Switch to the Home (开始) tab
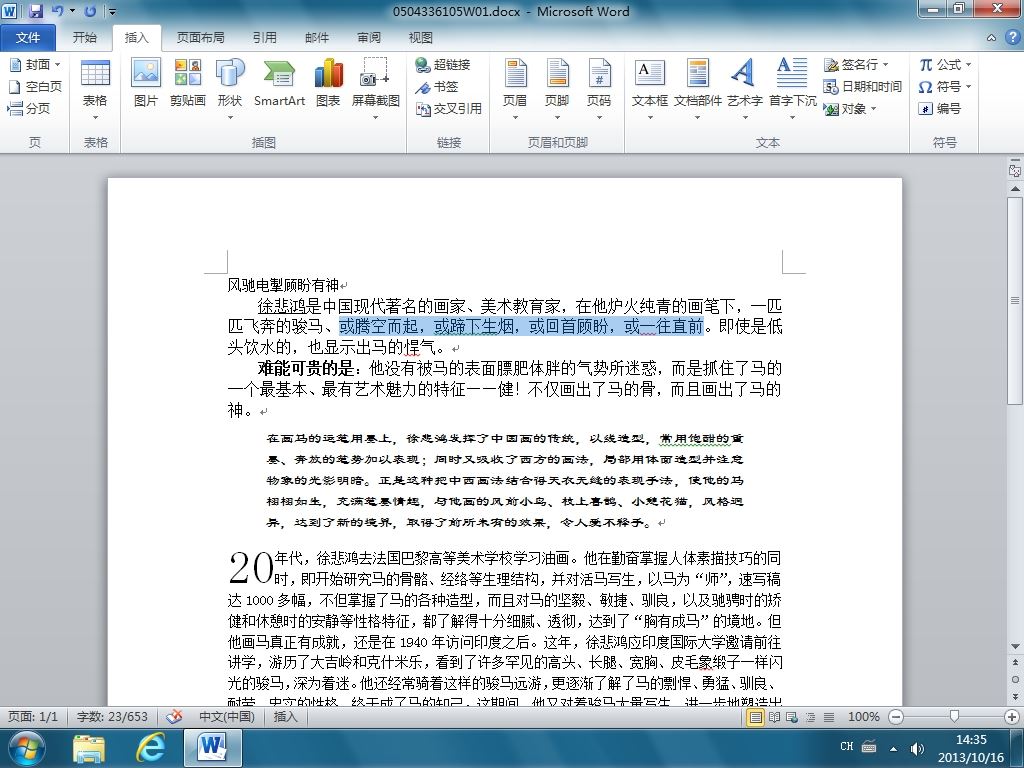The width and height of the screenshot is (1024, 768). pyautogui.click(x=84, y=38)
